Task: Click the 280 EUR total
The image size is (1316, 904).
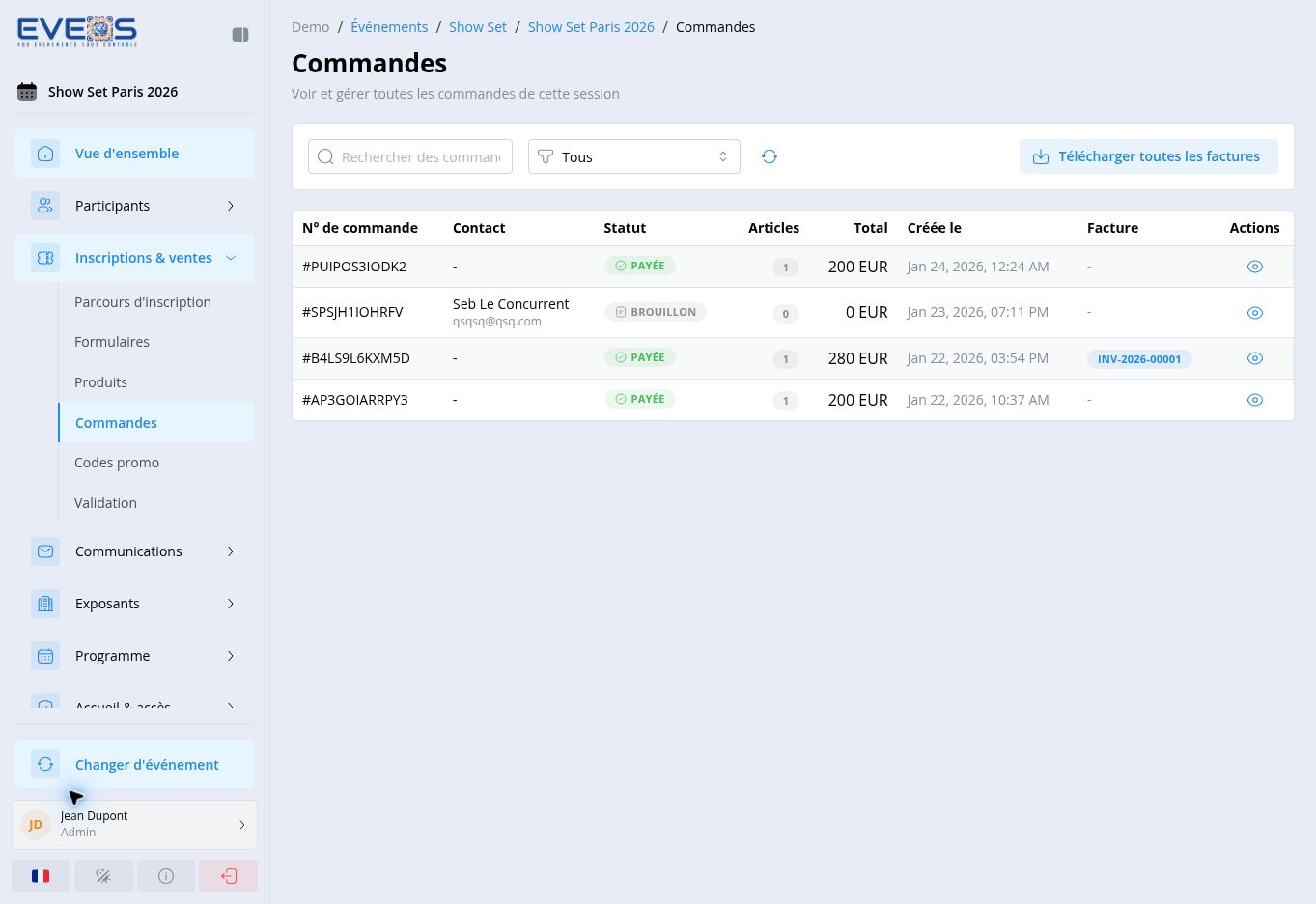Action: pos(858,358)
